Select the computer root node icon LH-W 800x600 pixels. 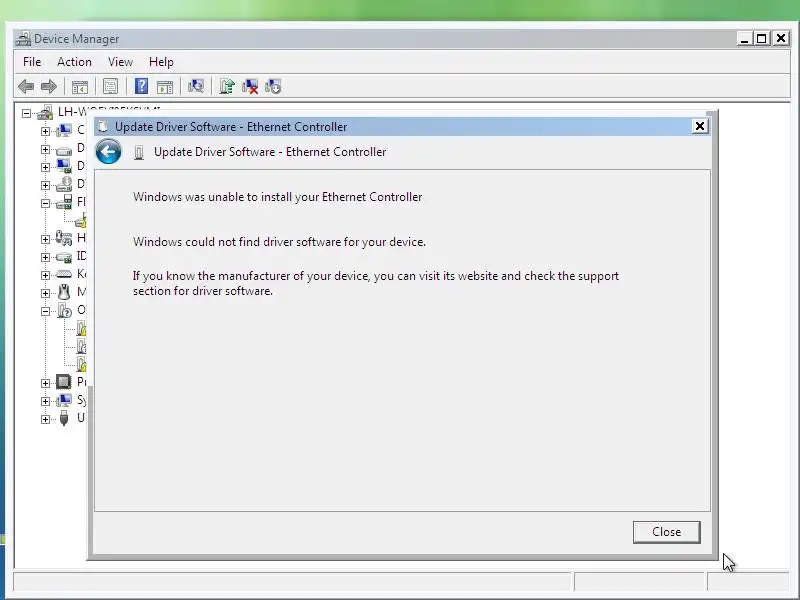(x=45, y=112)
